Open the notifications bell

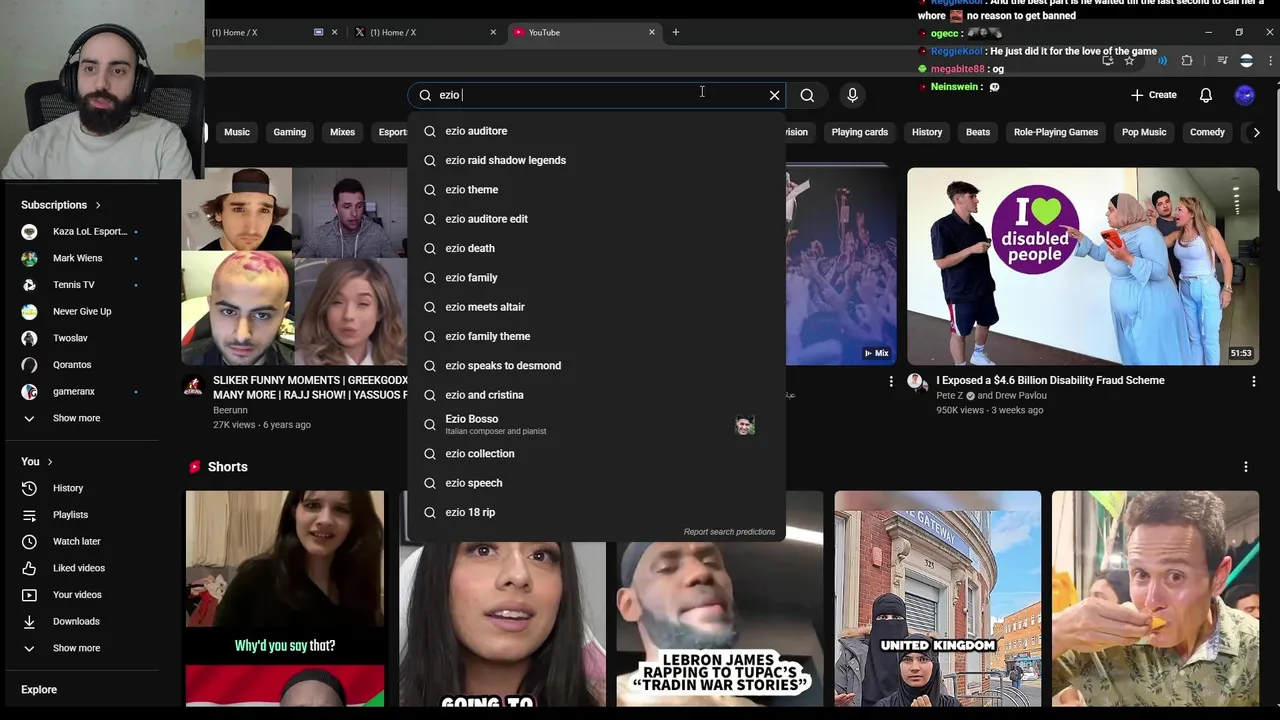[1206, 95]
